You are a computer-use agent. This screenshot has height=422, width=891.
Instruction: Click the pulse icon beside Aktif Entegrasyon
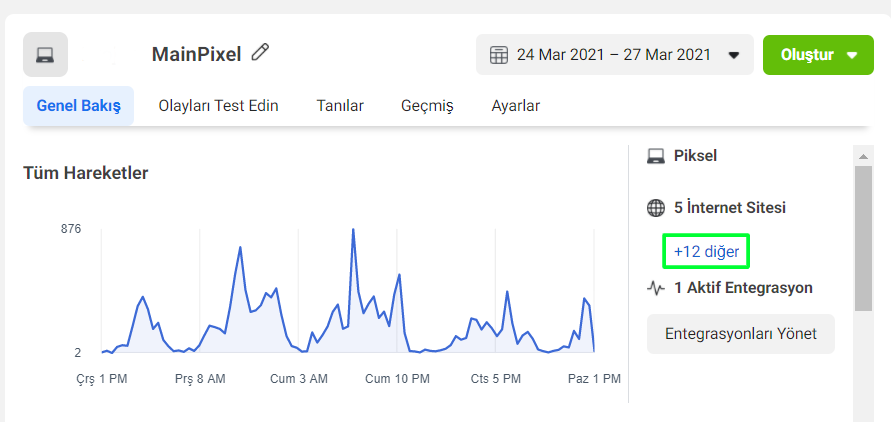point(656,288)
